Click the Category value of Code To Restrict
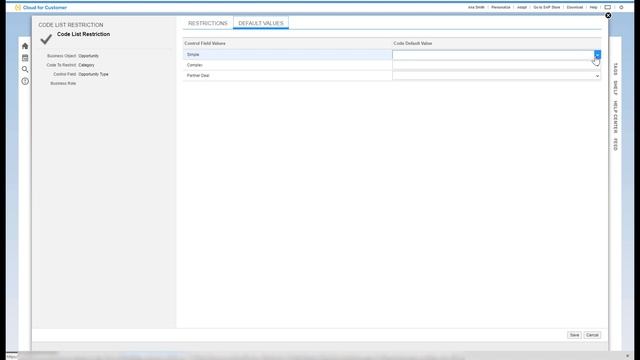The image size is (640, 360). [x=87, y=65]
